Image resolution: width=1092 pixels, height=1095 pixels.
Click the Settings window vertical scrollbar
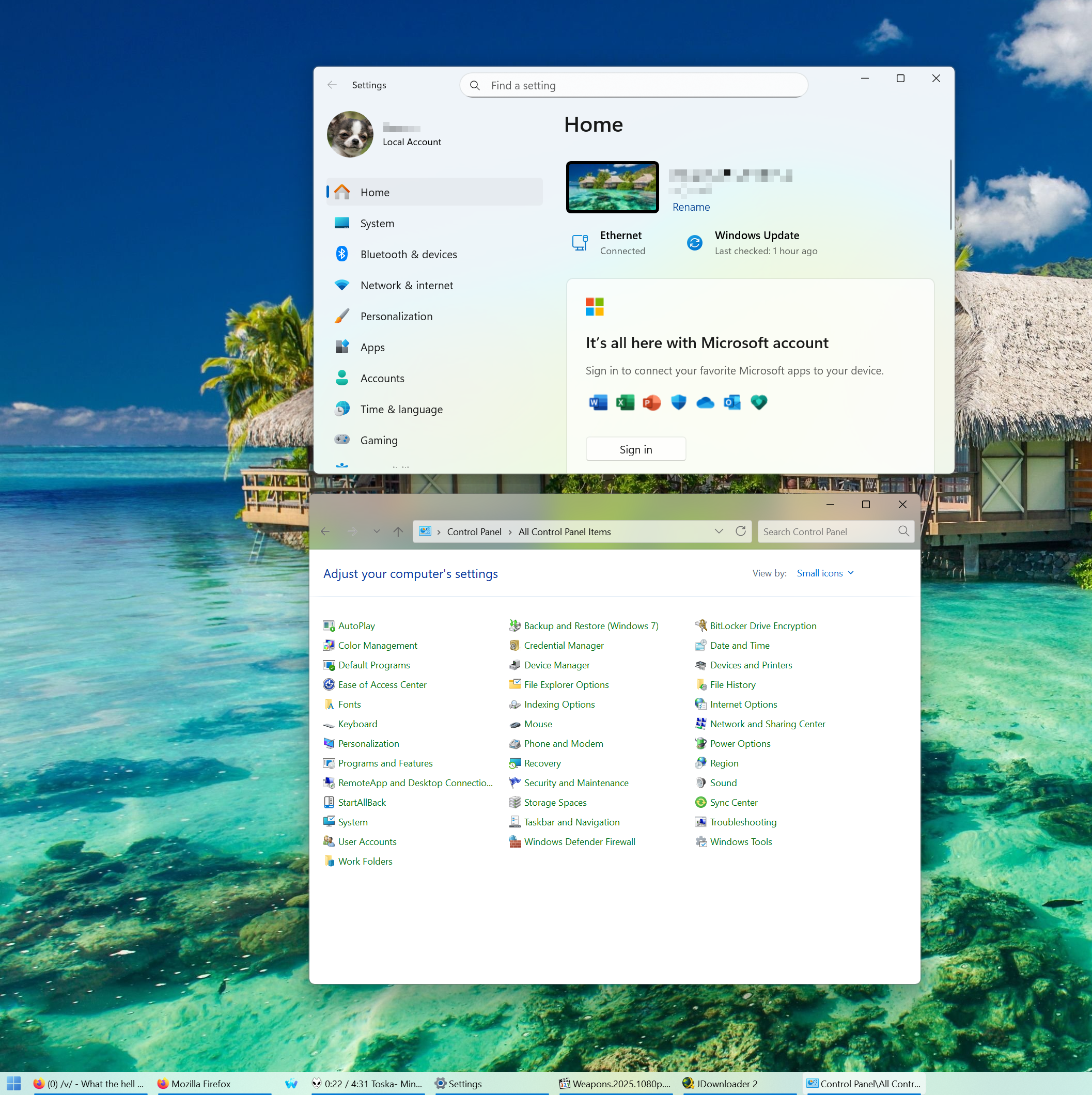coord(950,196)
